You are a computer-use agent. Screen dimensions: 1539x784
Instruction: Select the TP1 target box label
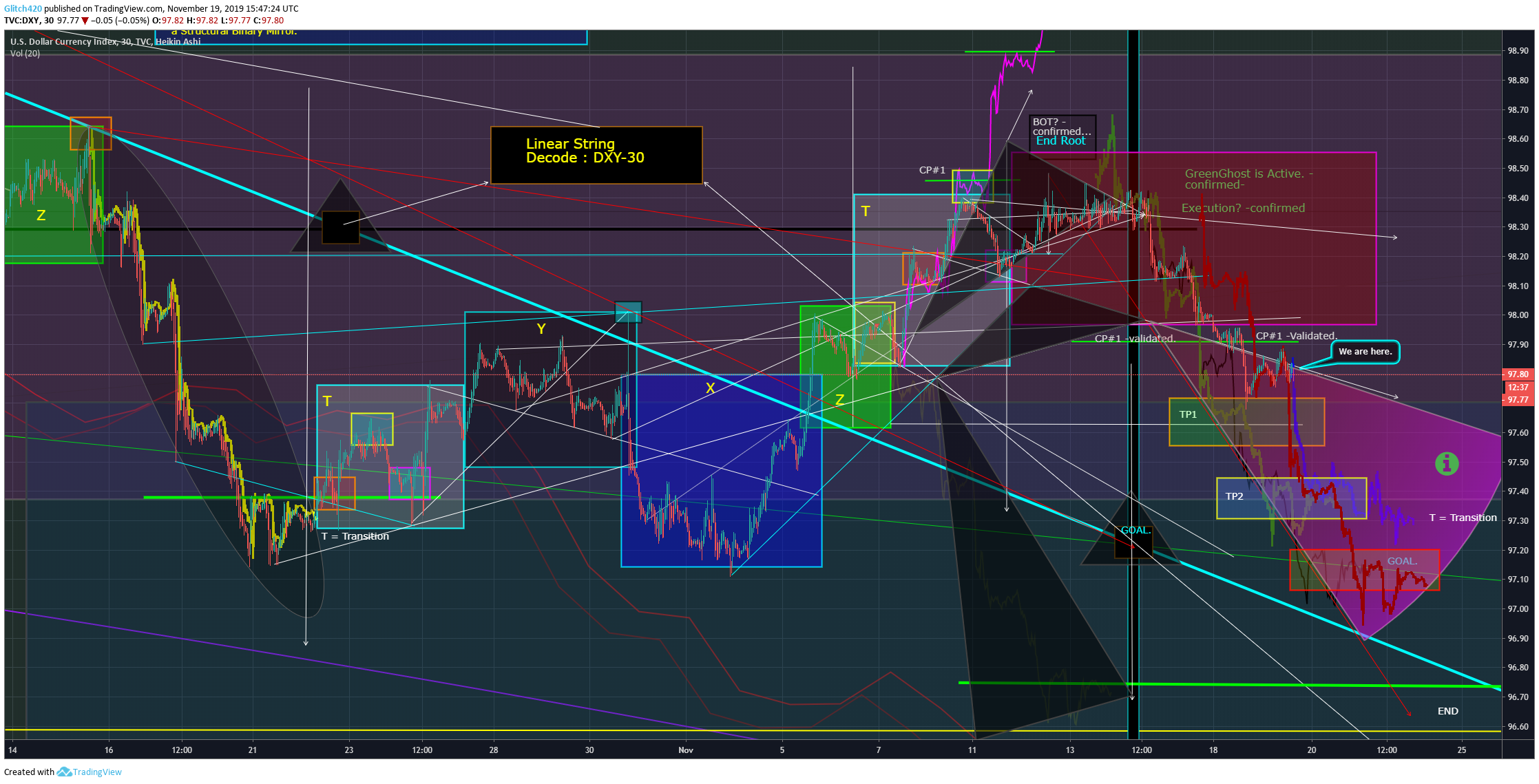coord(1188,414)
